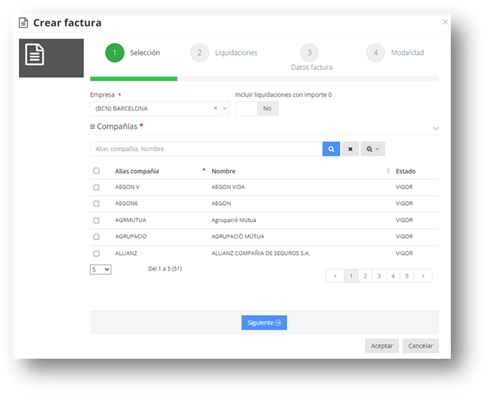The width and height of the screenshot is (486, 394).
Task: Clear the Empresa BARCELONA selection
Action: tap(215, 108)
